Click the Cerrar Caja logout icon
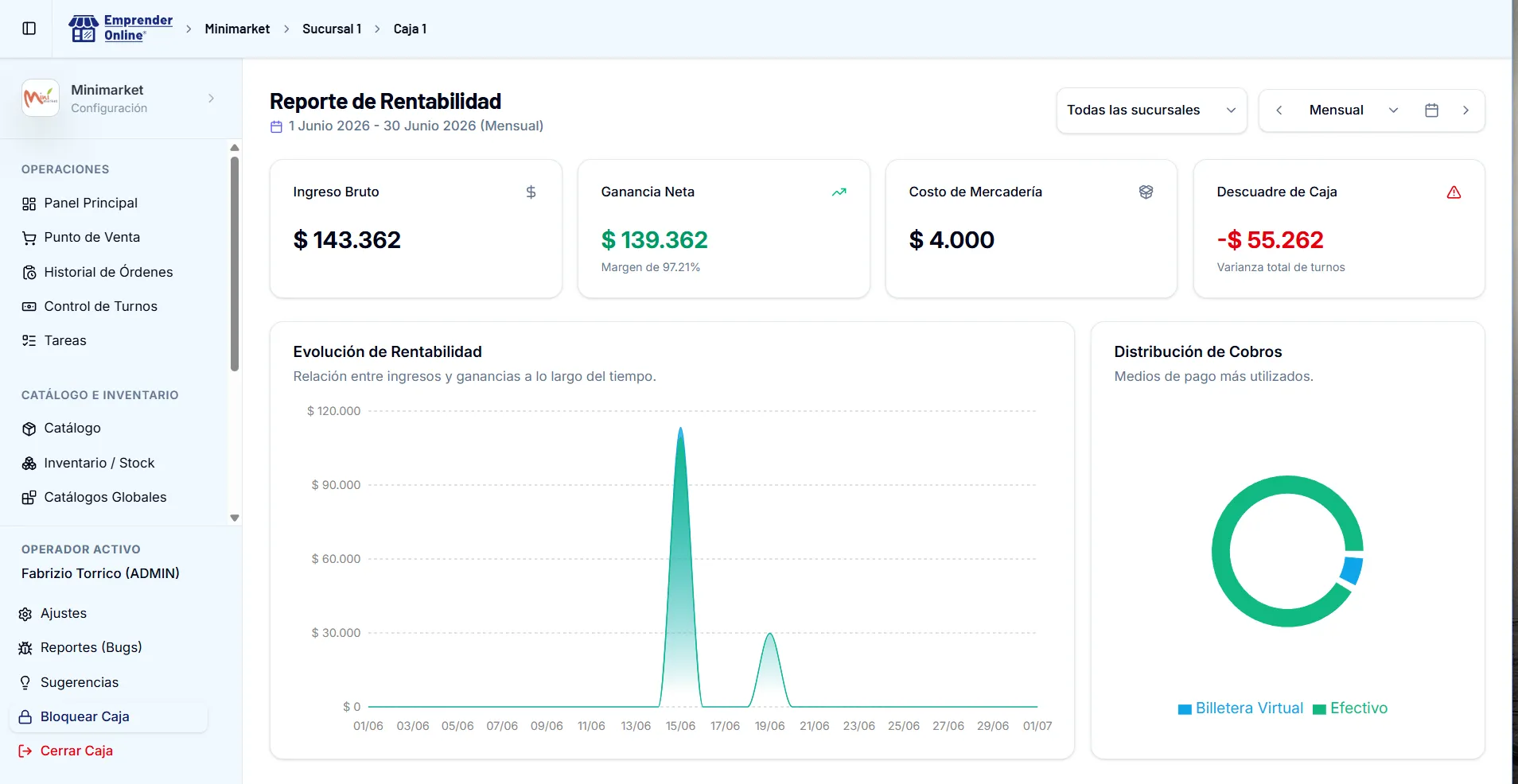Image resolution: width=1518 pixels, height=784 pixels. [25, 751]
